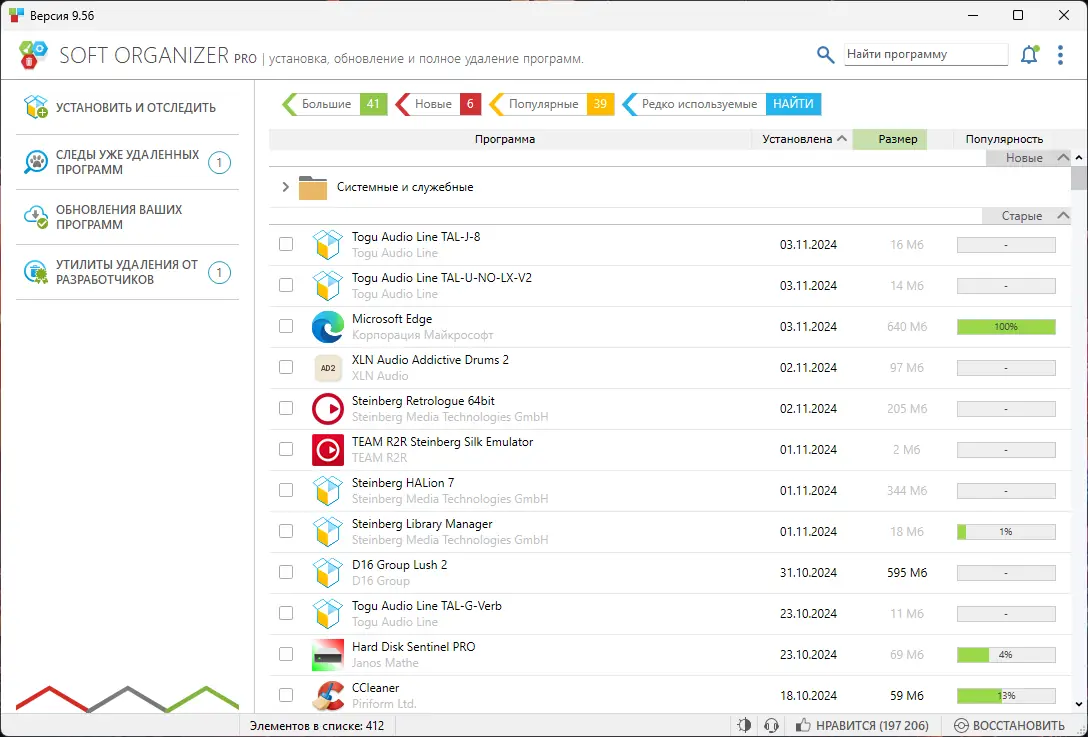
Task: Click the Microsoft Edge icon
Action: tap(328, 327)
